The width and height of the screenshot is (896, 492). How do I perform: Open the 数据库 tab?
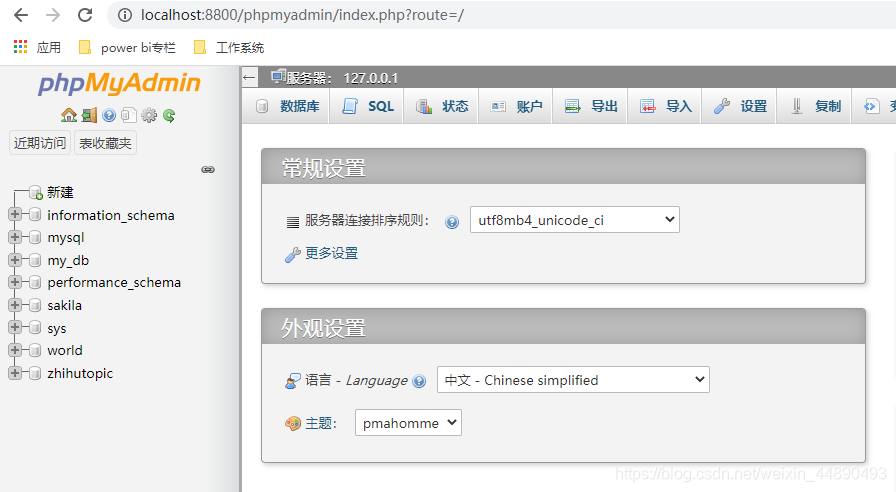tap(287, 106)
